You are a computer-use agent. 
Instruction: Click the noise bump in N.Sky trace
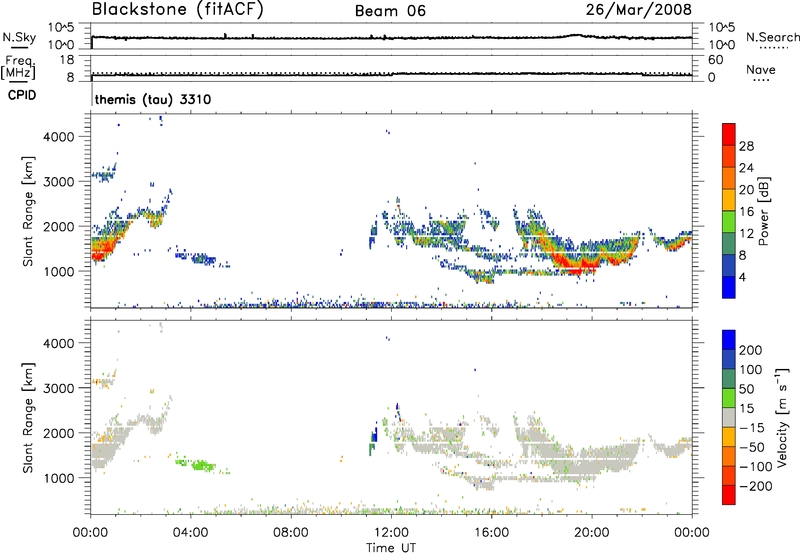[x=576, y=35]
